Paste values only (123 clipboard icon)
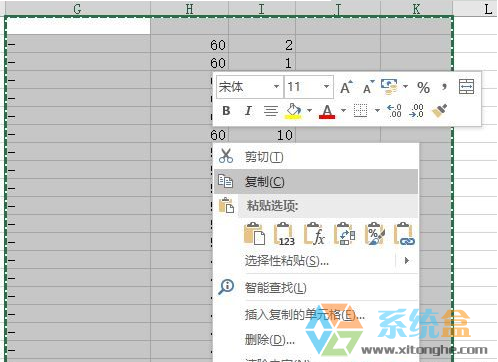Image resolution: width=498 pixels, height=362 pixels. coord(284,234)
